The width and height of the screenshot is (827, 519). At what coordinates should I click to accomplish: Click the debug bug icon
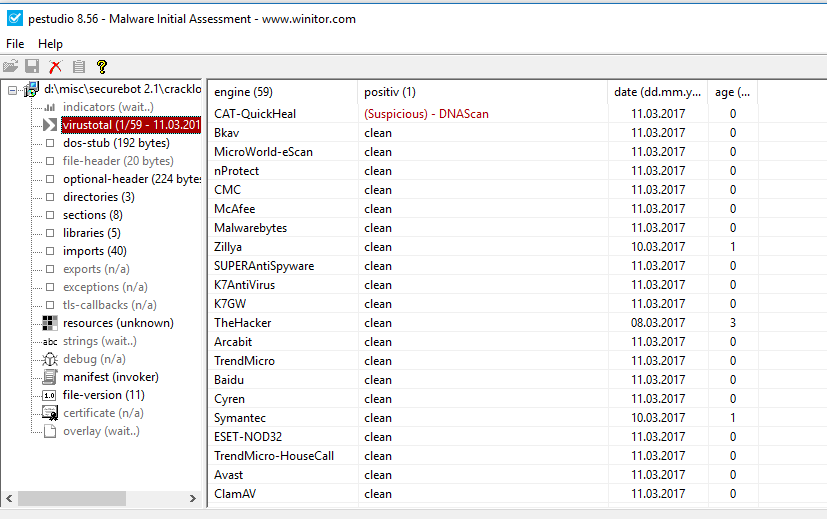pos(50,359)
